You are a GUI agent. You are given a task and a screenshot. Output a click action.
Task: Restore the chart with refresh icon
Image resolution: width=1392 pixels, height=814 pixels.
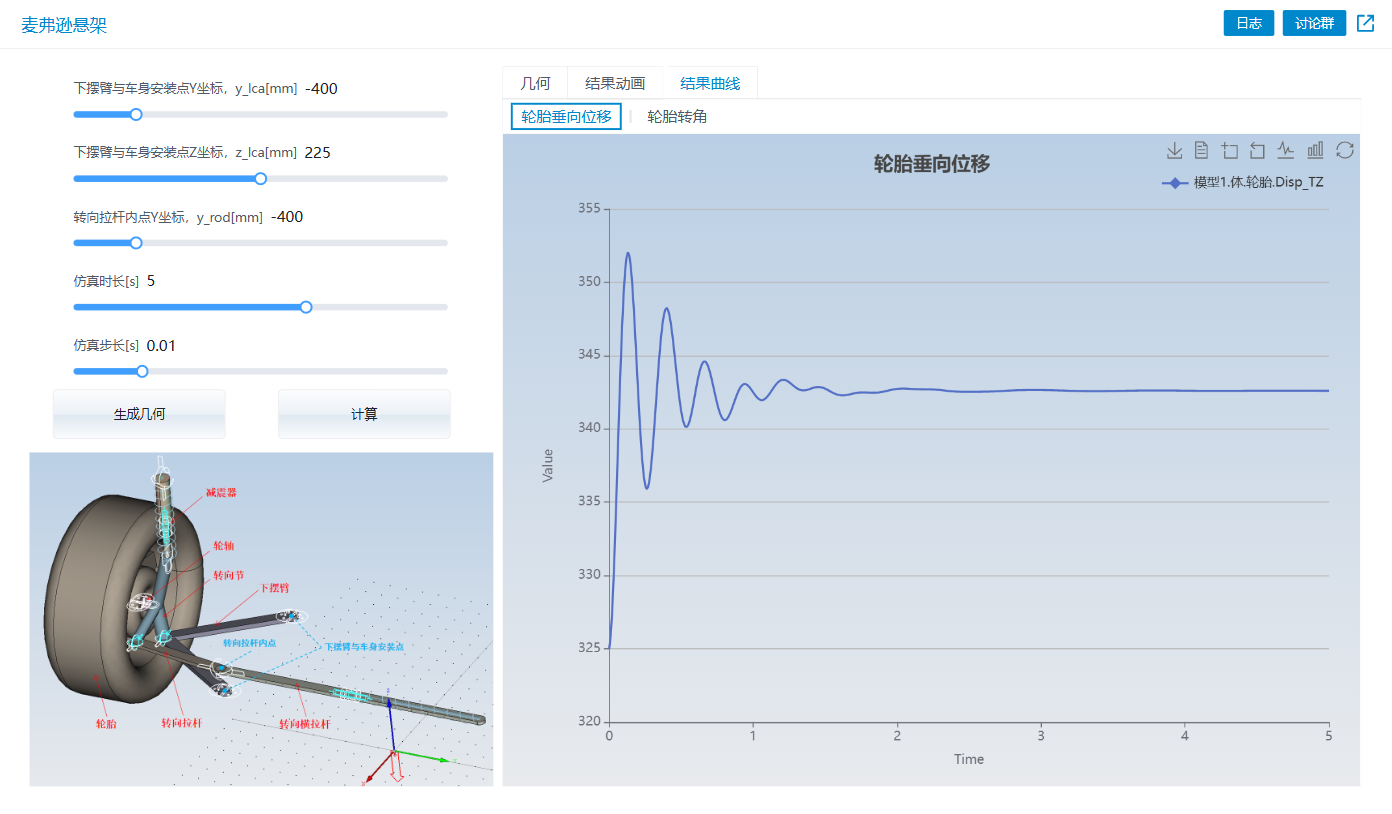coord(1345,150)
